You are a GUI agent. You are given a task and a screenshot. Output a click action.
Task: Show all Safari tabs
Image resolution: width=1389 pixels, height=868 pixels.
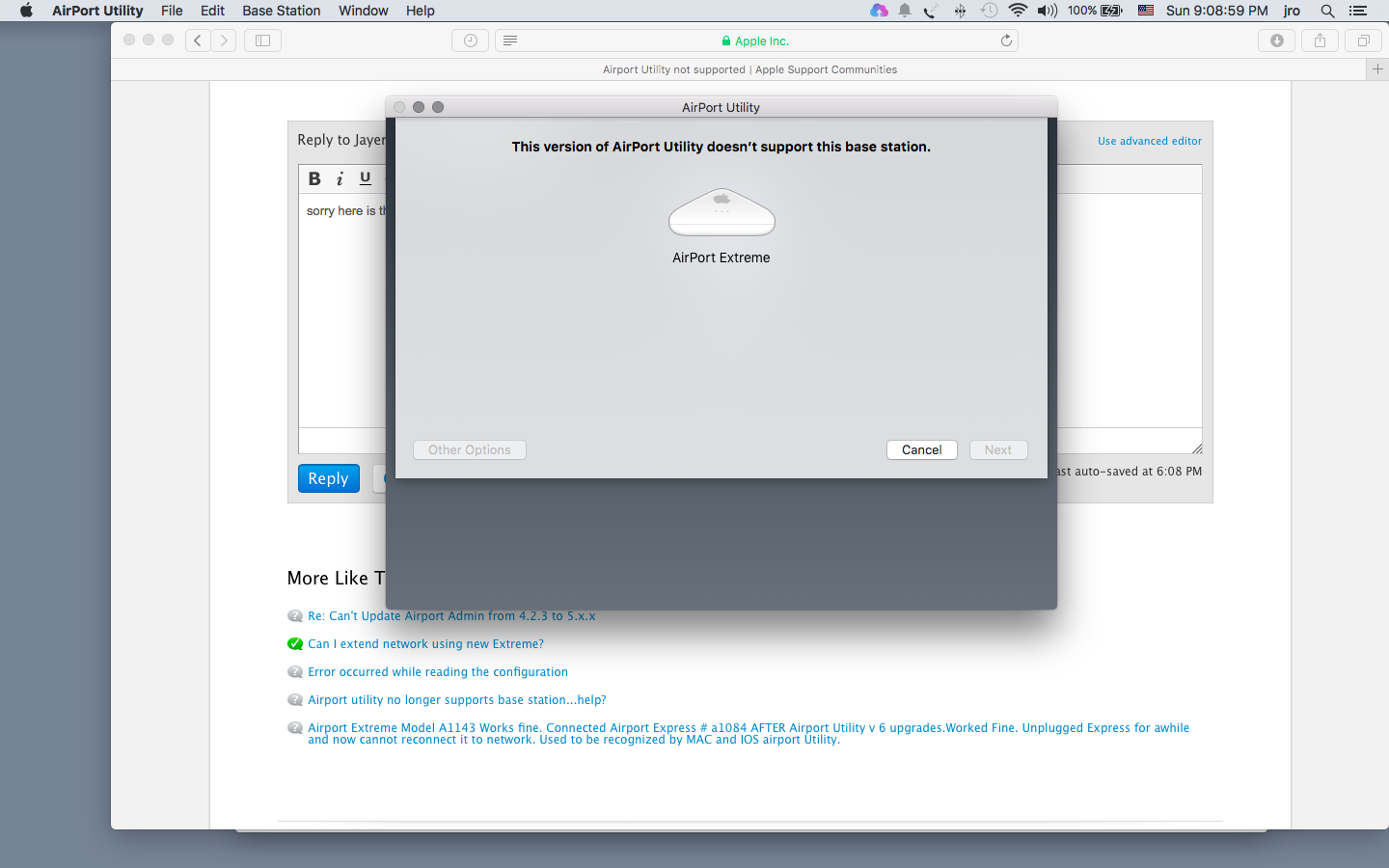coord(1363,41)
